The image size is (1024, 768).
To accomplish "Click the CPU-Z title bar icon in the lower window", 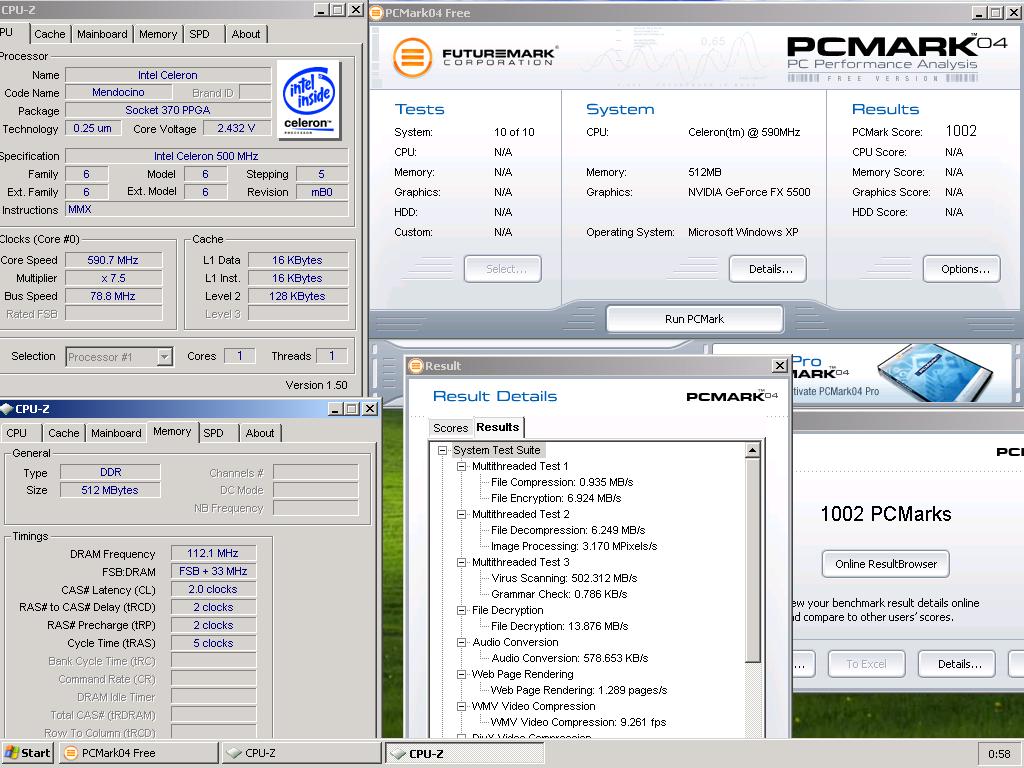I will point(7,409).
